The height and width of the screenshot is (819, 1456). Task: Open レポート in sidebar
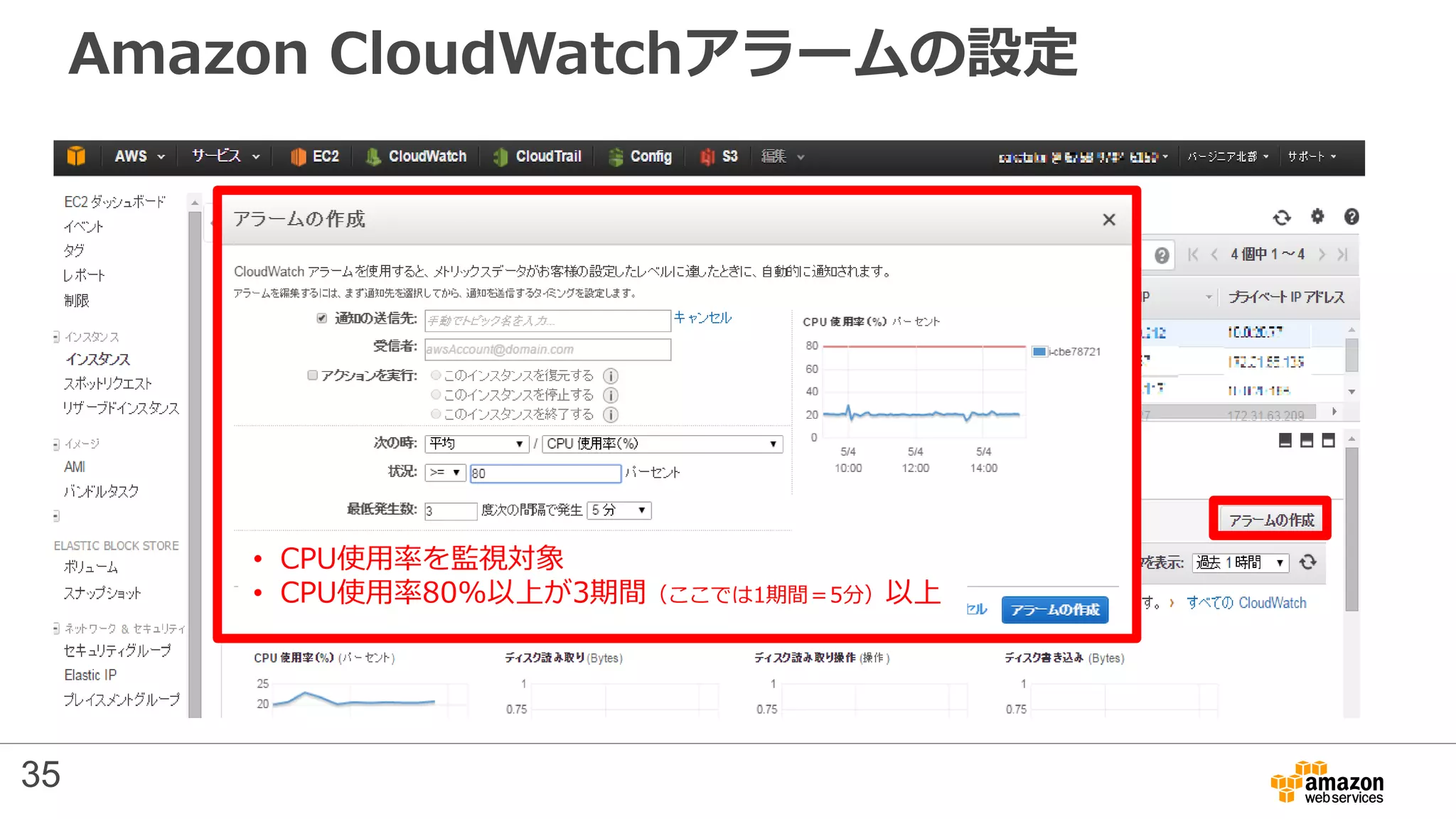84,275
